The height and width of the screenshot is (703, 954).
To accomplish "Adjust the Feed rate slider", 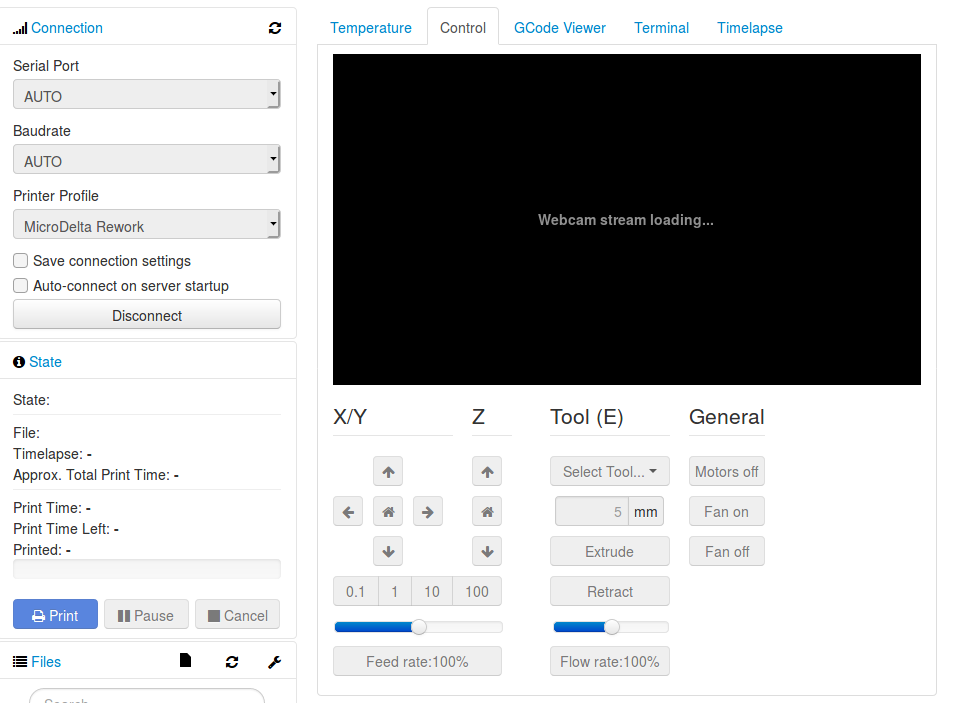I will [417, 627].
